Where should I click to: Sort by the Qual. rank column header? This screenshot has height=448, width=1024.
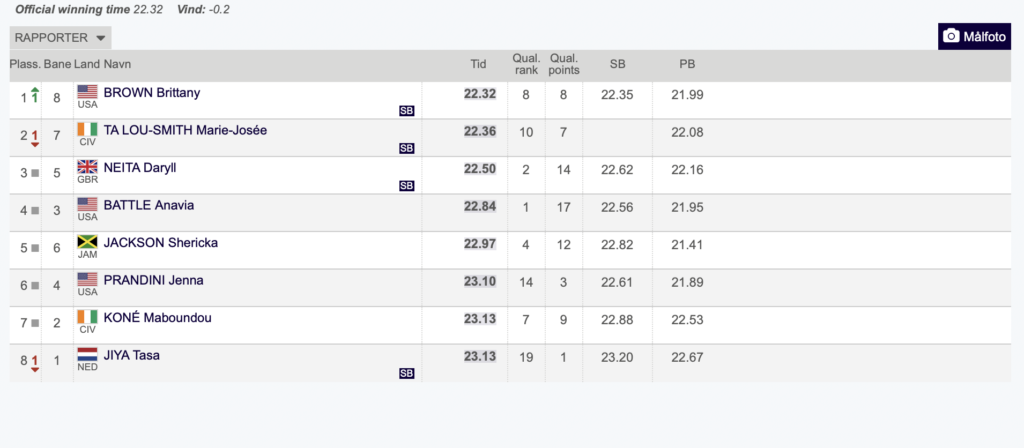tap(526, 64)
